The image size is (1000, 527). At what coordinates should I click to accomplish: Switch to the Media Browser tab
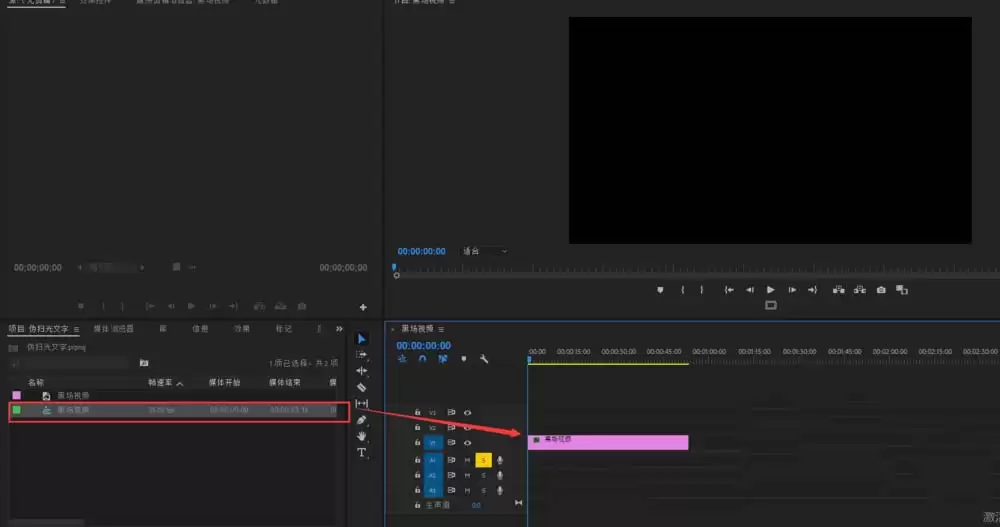tap(115, 329)
